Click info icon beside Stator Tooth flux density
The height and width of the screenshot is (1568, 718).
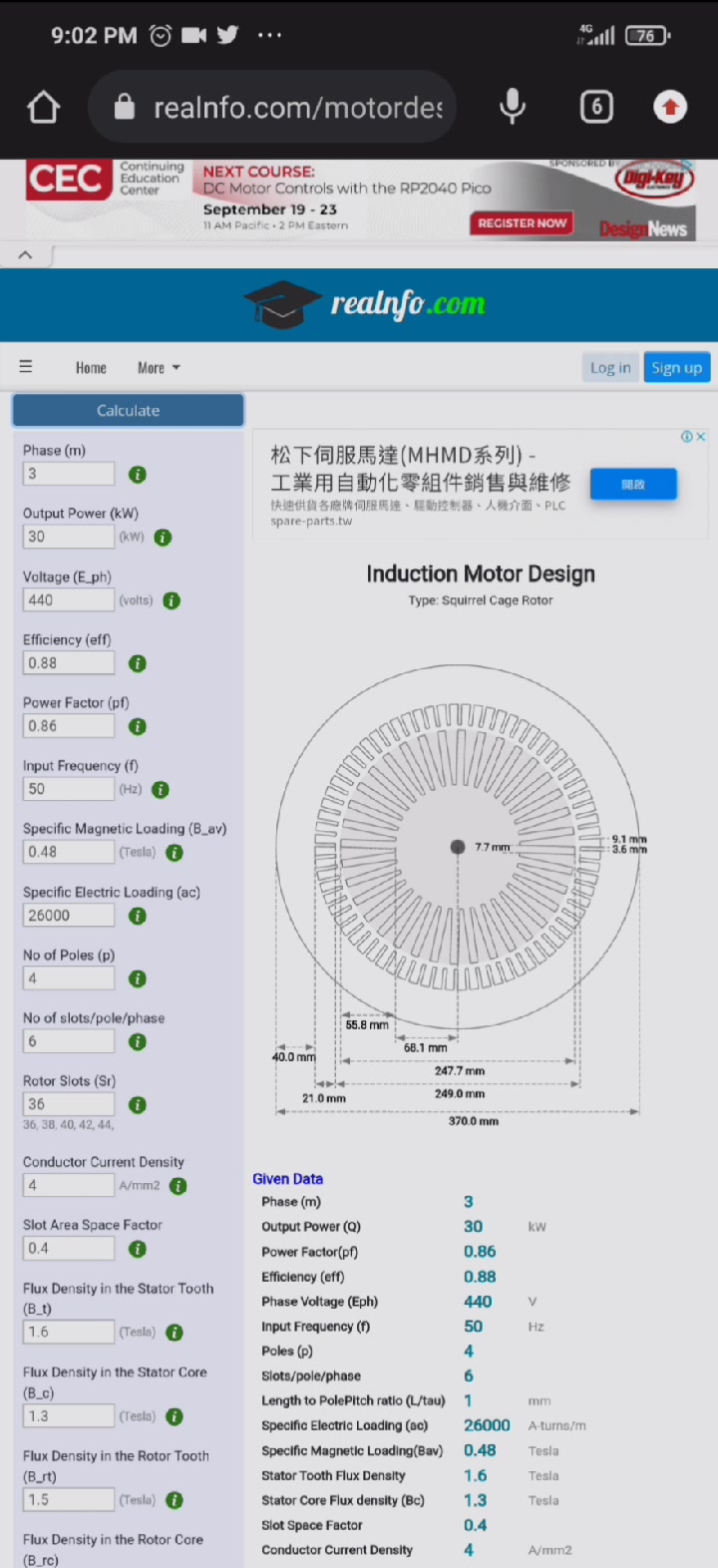(x=175, y=1333)
